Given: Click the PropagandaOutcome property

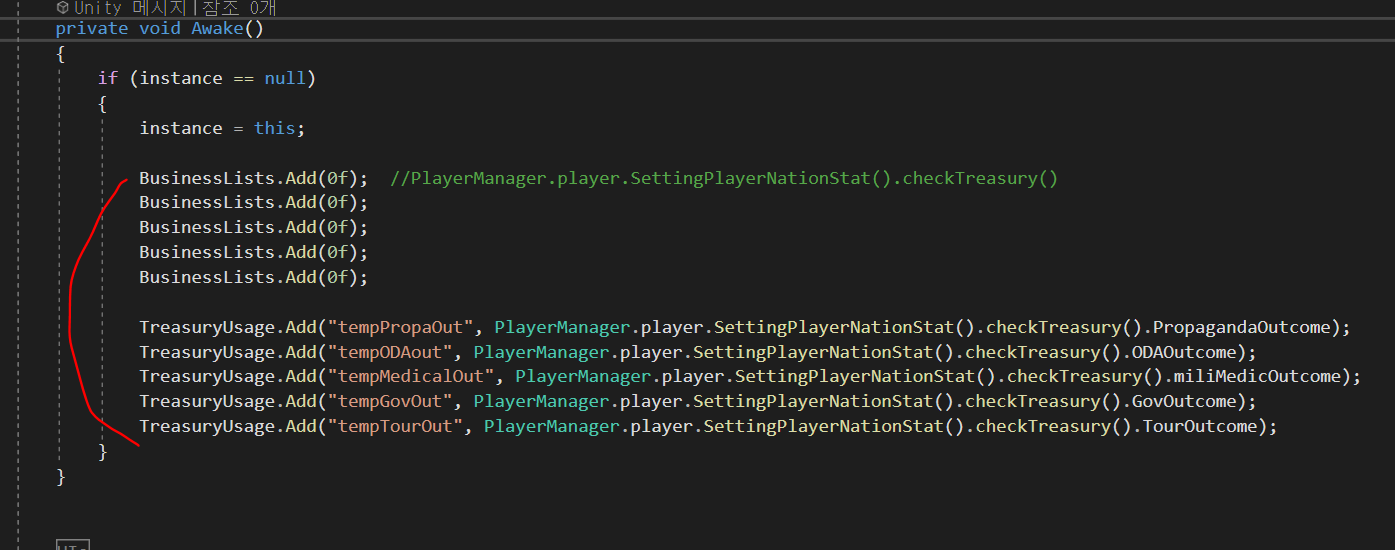Looking at the screenshot, I should (x=1243, y=327).
